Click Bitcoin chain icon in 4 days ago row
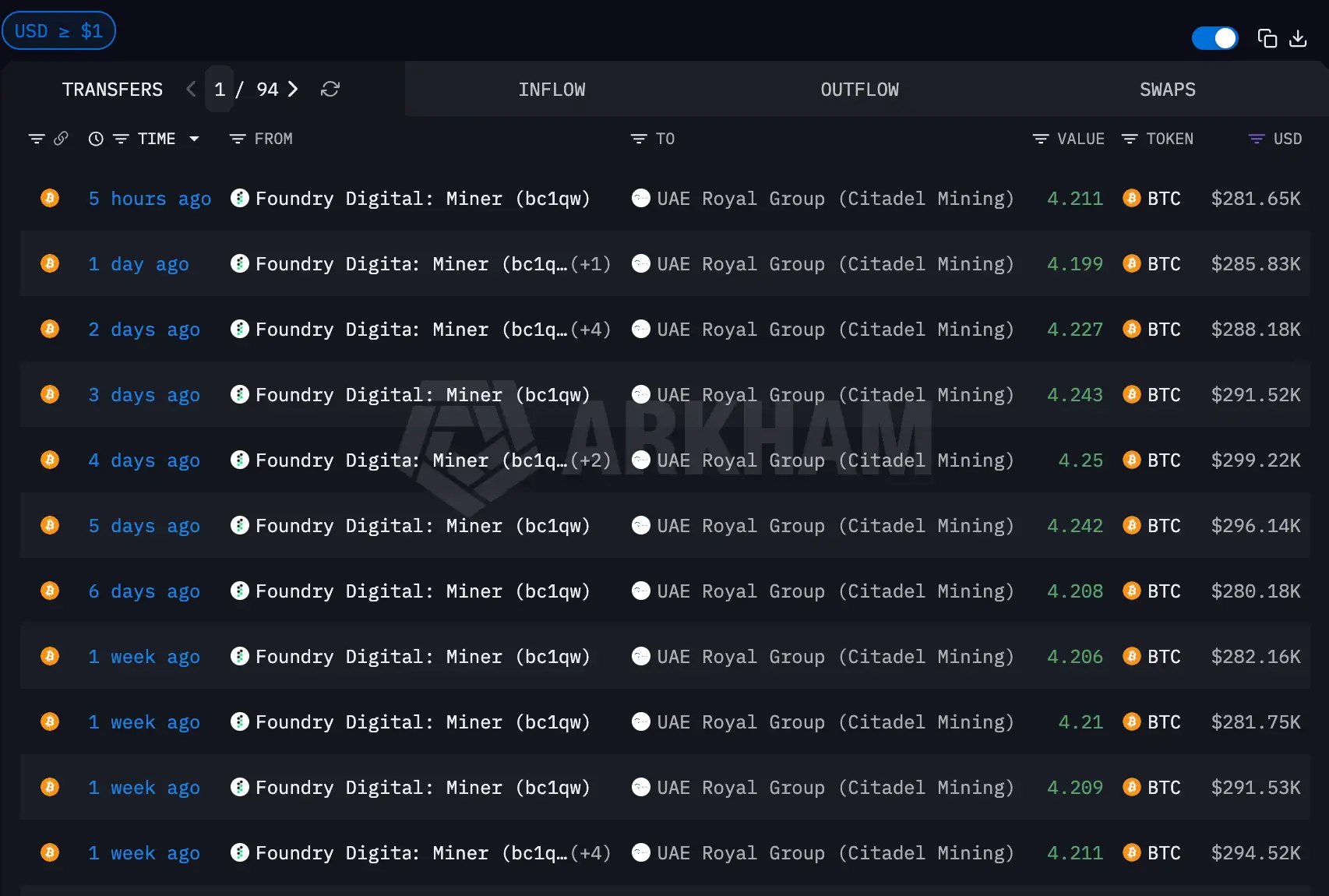Image resolution: width=1329 pixels, height=896 pixels. (50, 460)
